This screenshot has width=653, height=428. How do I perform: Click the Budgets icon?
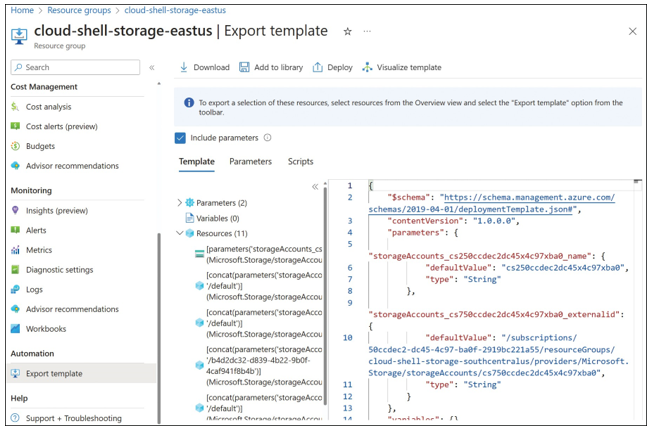pyautogui.click(x=15, y=146)
